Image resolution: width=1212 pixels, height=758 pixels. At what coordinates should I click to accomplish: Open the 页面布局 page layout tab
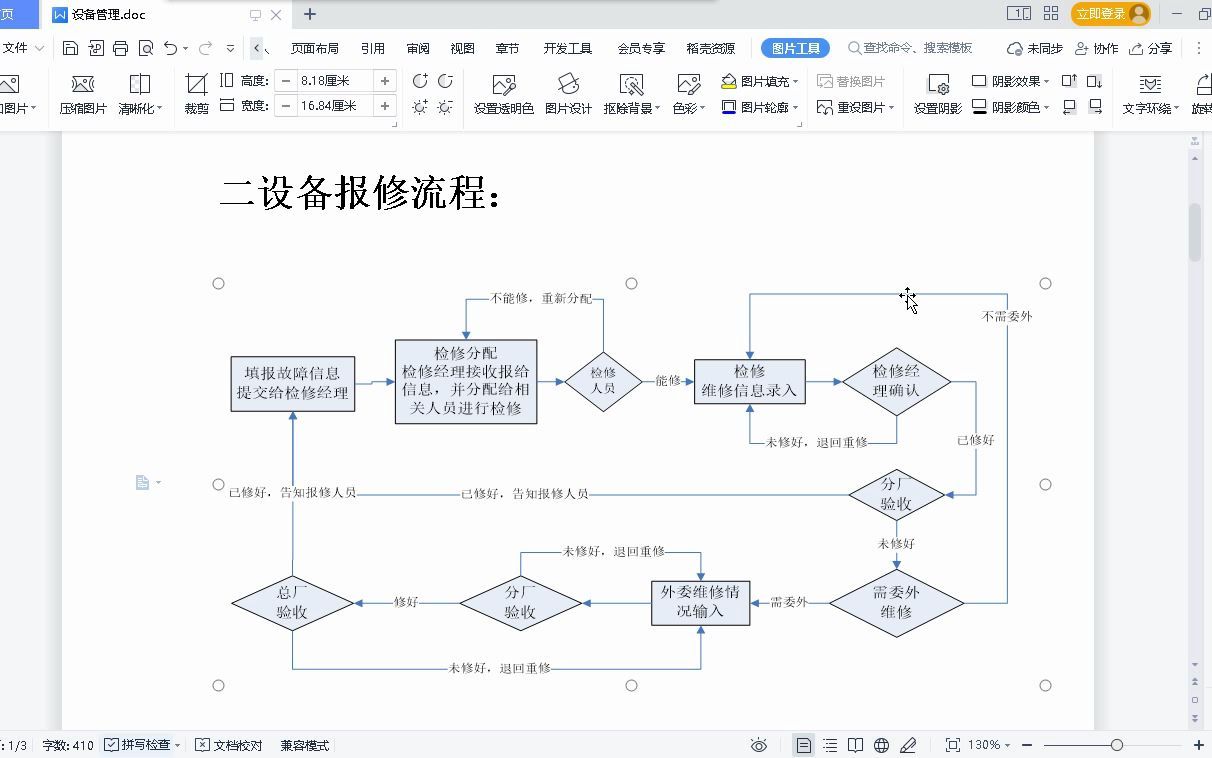(315, 48)
